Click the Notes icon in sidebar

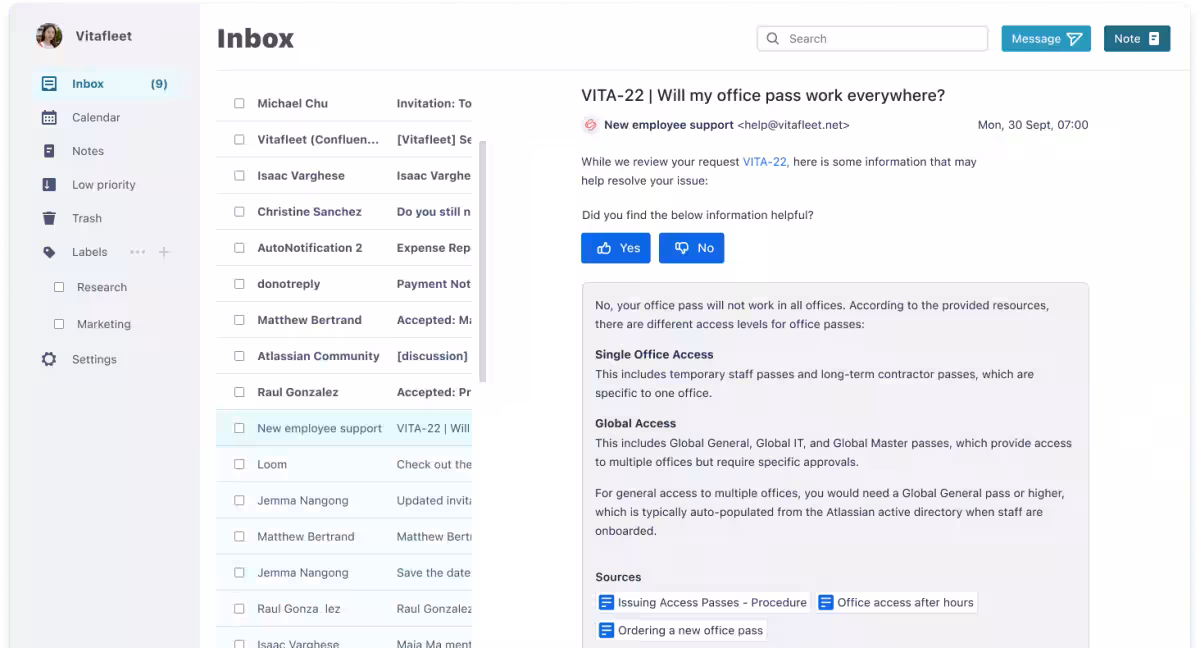click(x=49, y=151)
